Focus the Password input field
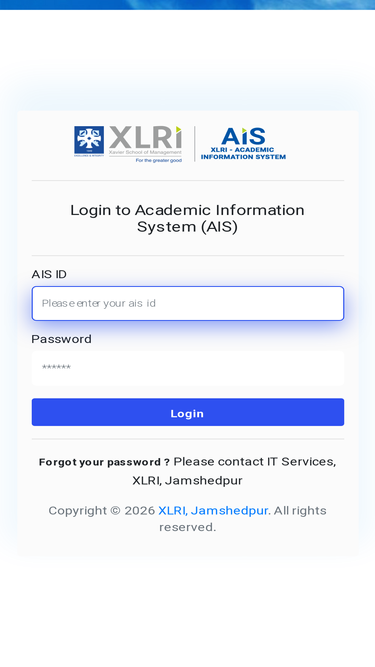The width and height of the screenshot is (375, 667). tap(188, 368)
